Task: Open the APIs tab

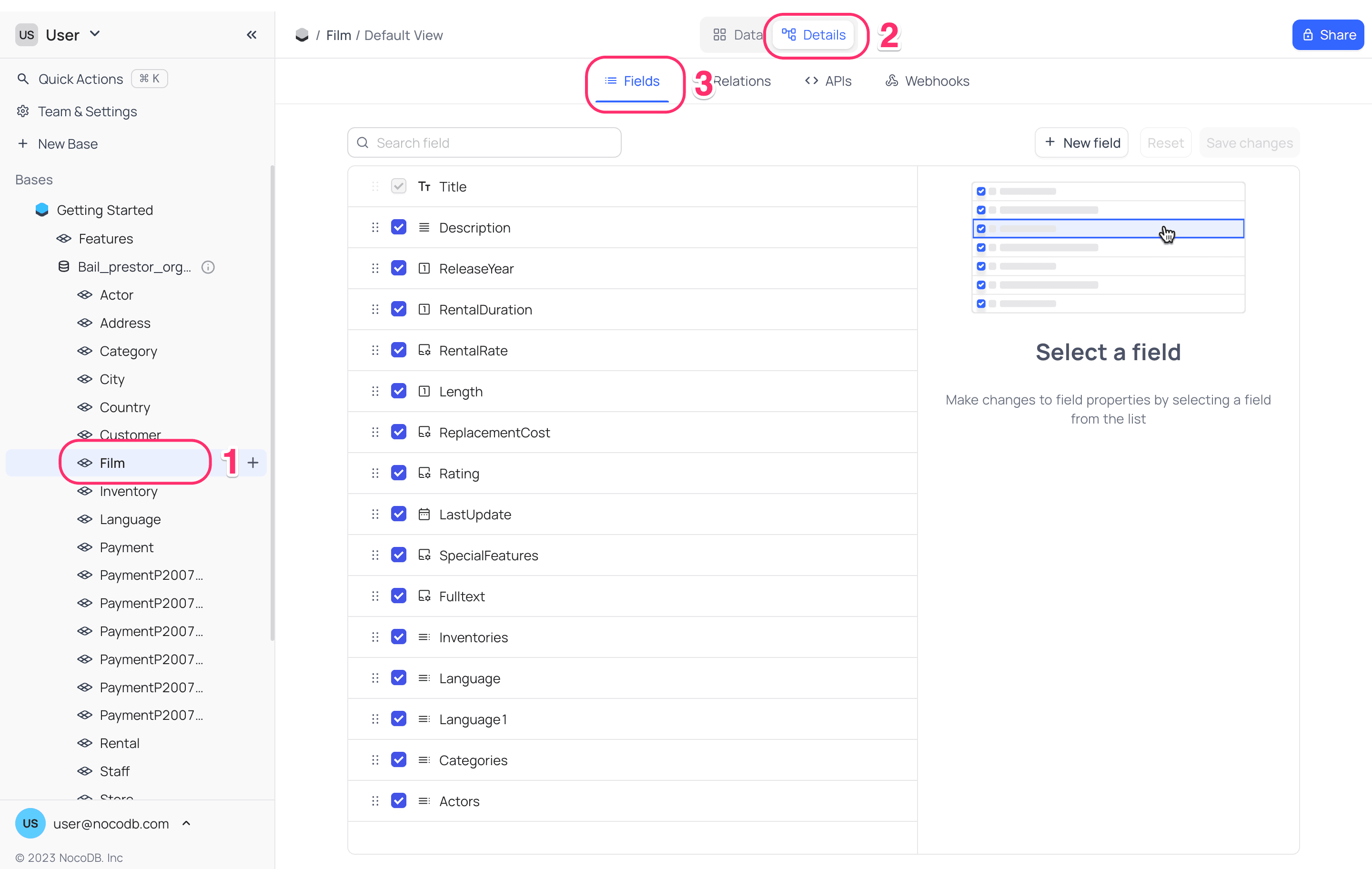Action: click(x=828, y=81)
